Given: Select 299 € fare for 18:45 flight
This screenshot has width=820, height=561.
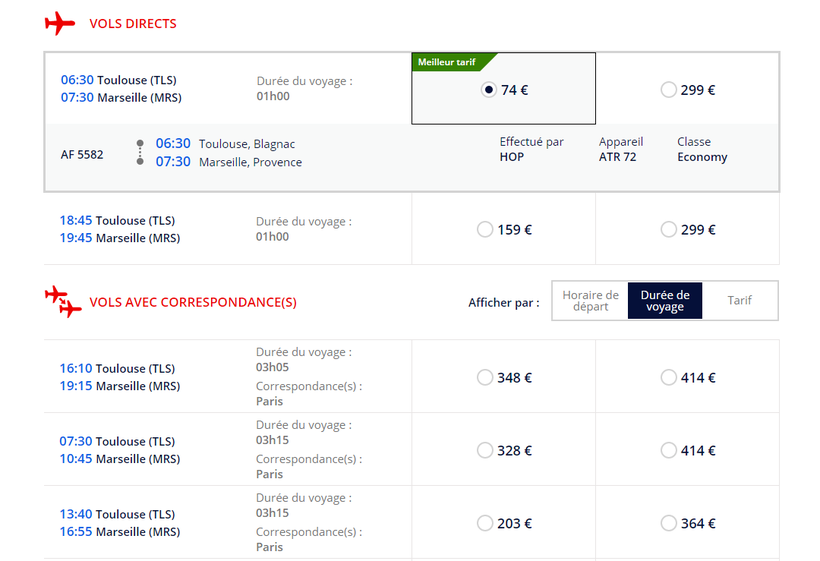Looking at the screenshot, I should click(x=668, y=230).
